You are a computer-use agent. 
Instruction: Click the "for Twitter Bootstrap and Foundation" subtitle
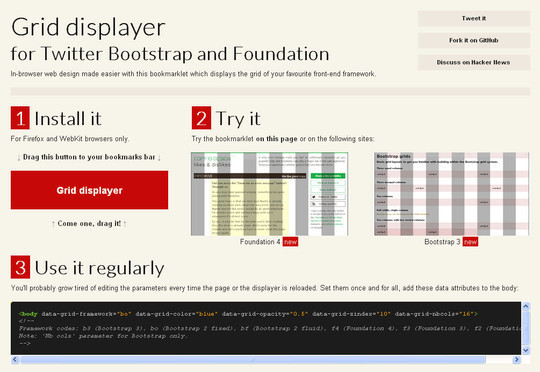(x=170, y=54)
